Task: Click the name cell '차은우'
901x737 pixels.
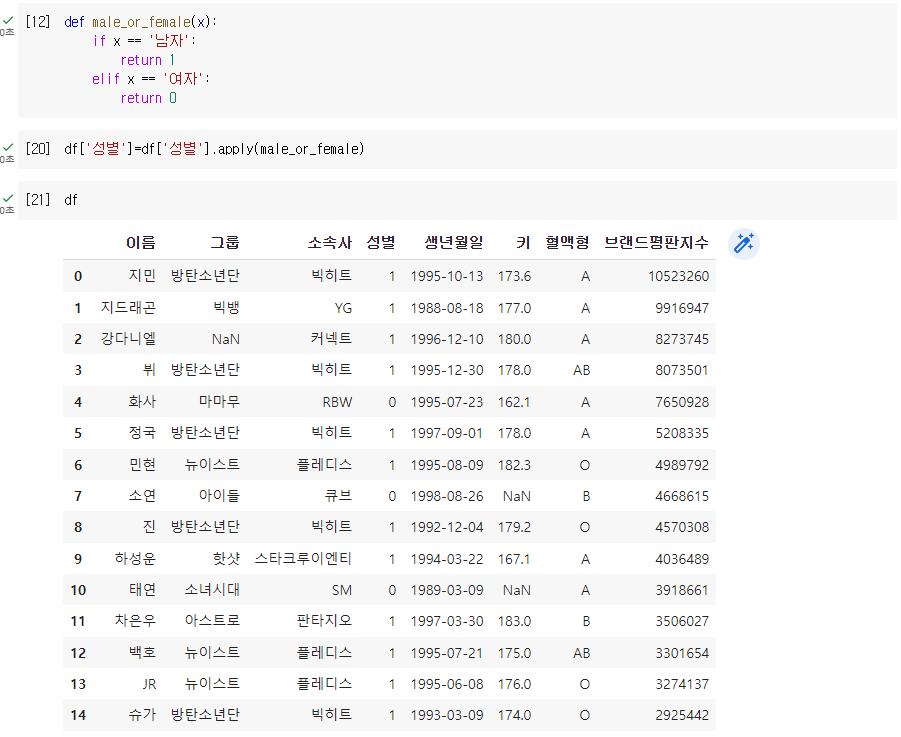Action: [x=135, y=620]
